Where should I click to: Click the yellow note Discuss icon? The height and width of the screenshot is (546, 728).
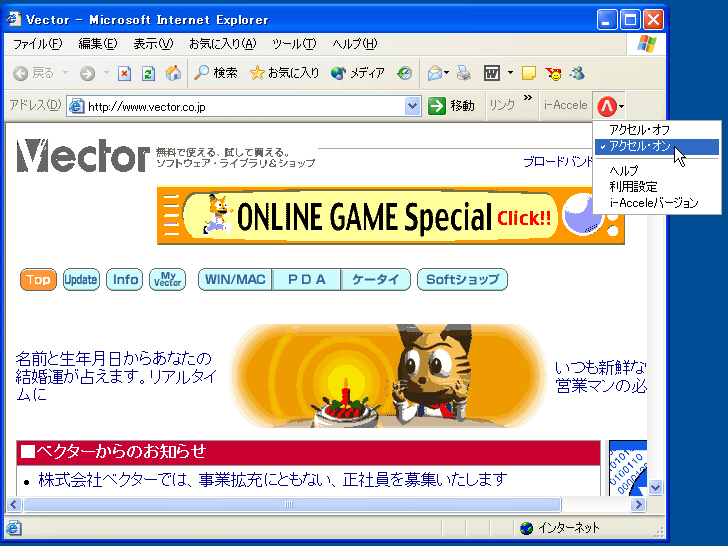(x=529, y=73)
